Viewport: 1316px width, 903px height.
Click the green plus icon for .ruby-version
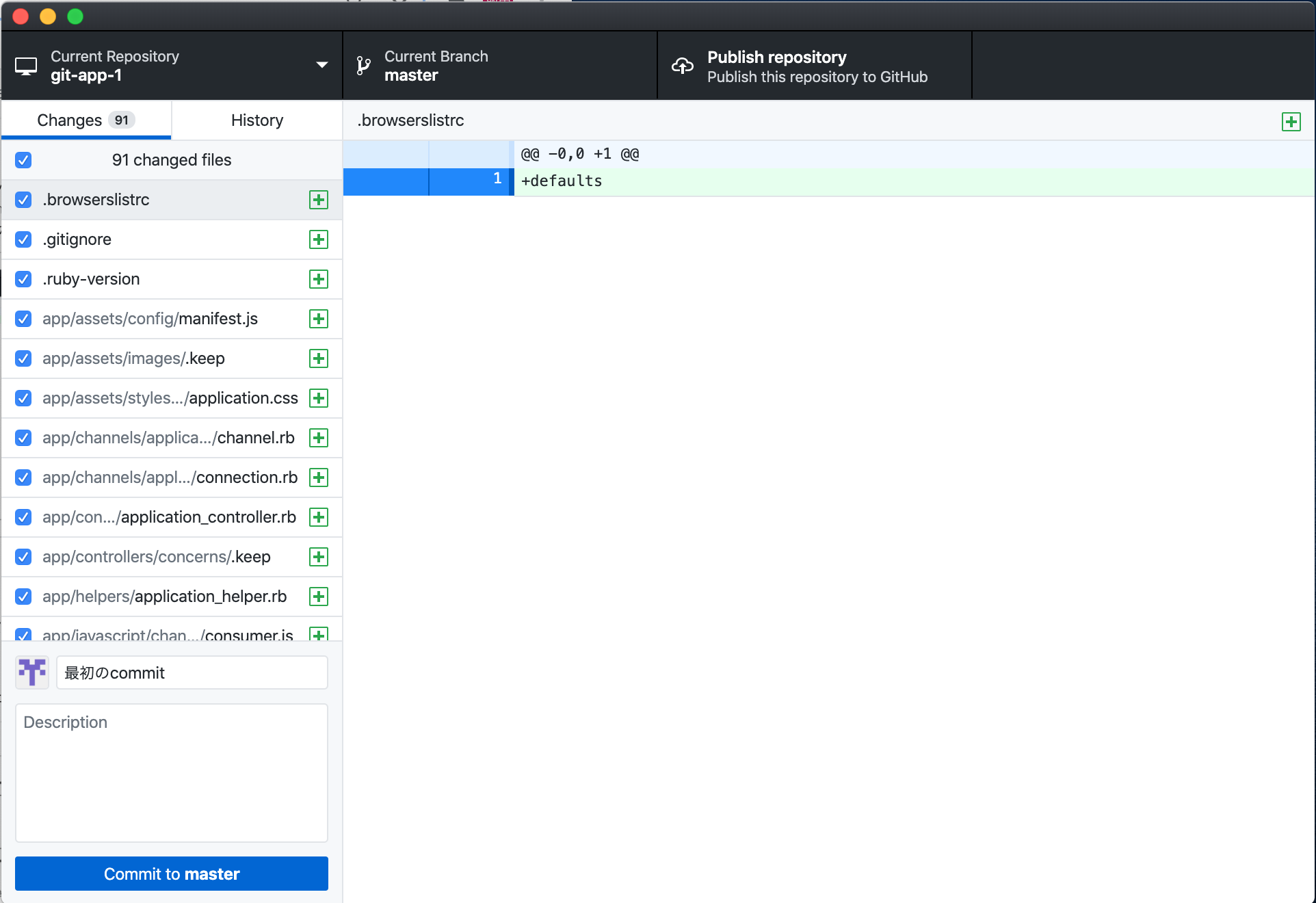319,279
